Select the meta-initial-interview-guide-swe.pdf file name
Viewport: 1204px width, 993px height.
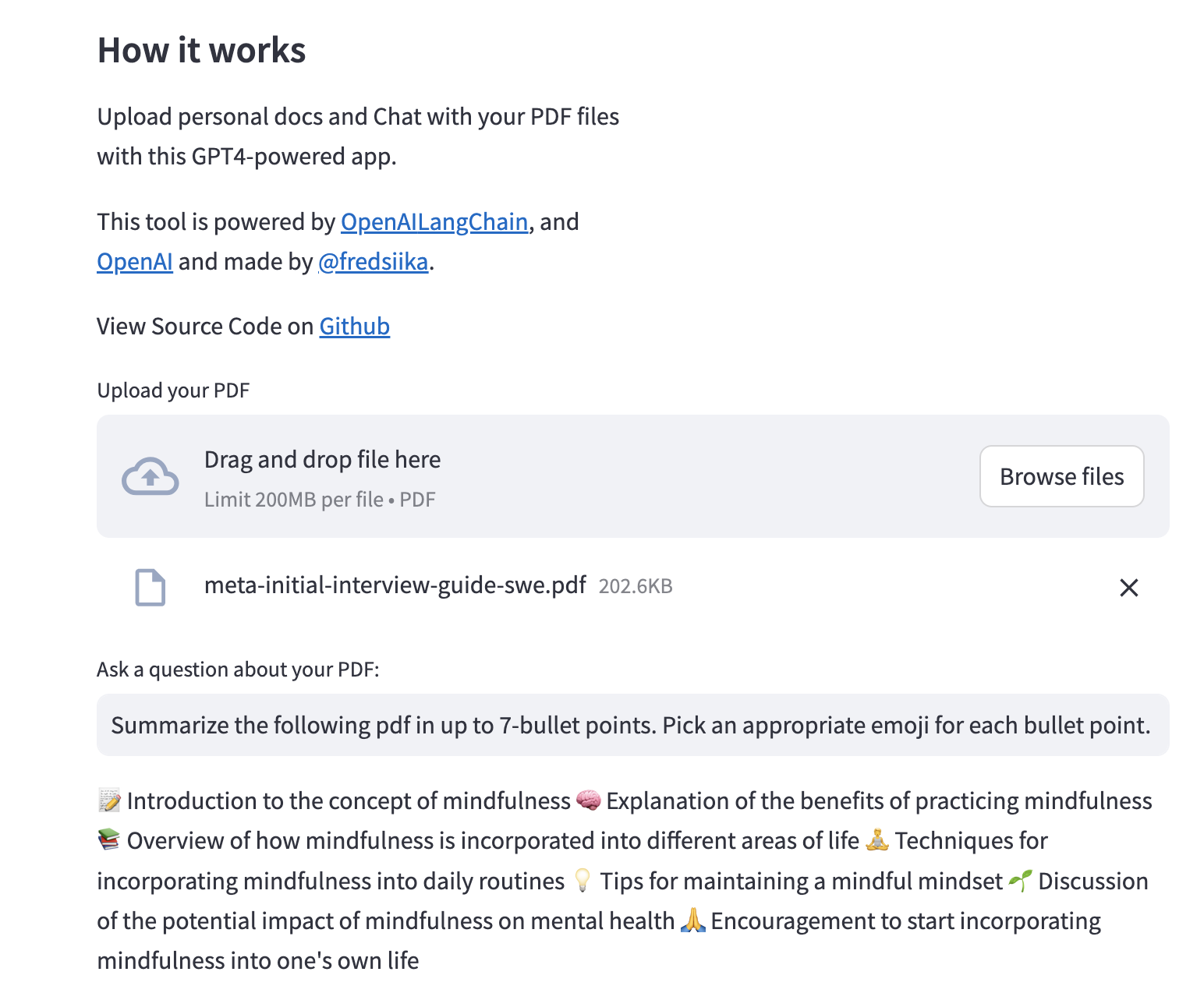click(395, 585)
